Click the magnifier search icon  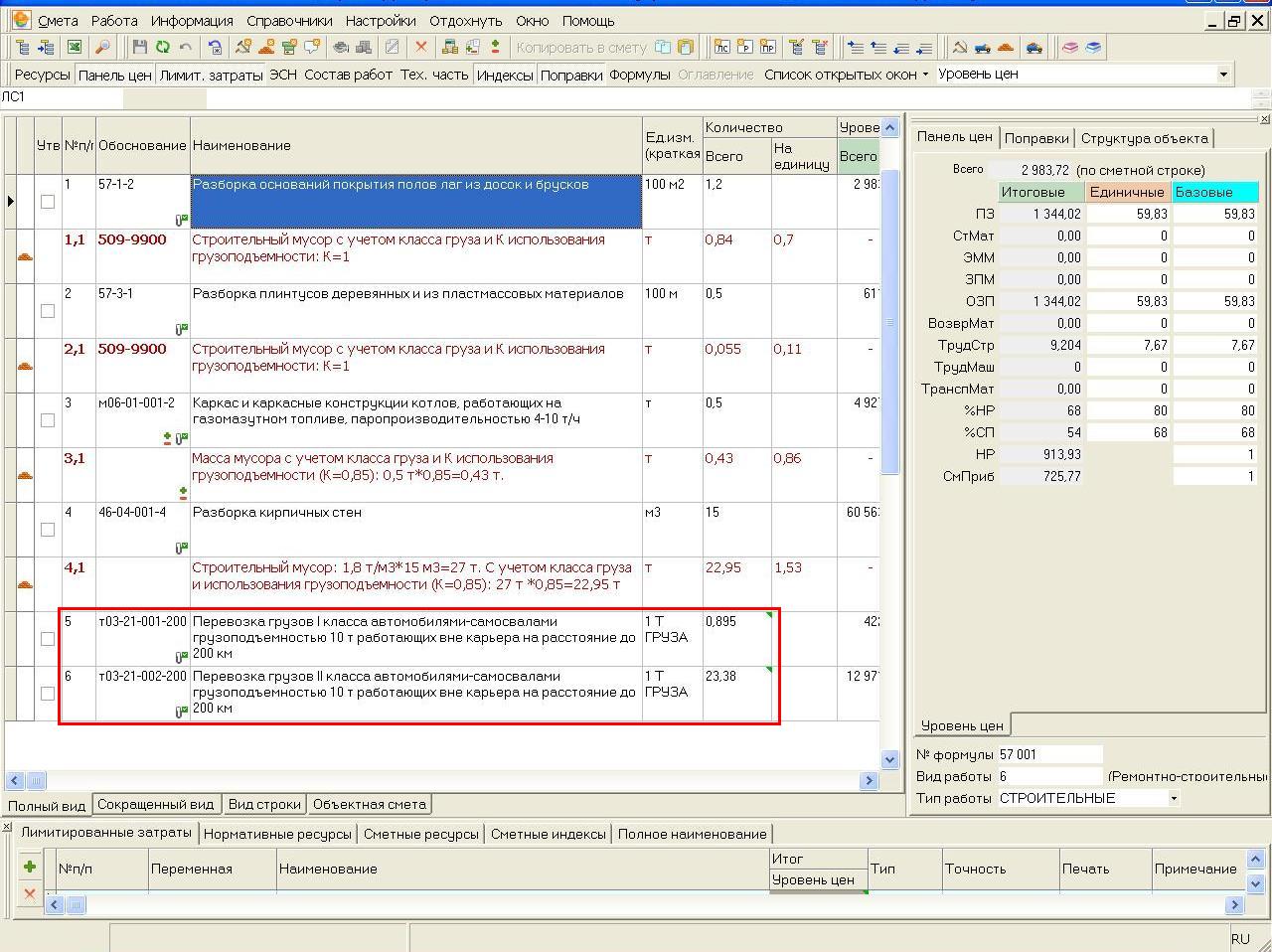pyautogui.click(x=102, y=47)
